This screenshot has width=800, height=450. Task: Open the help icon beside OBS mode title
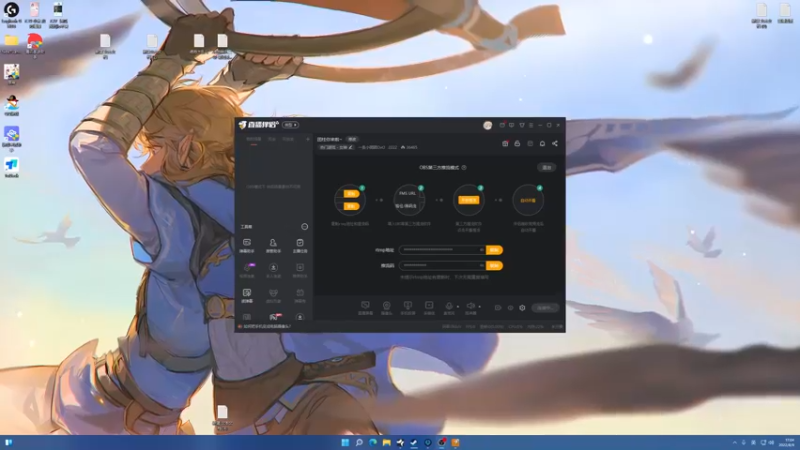[x=464, y=167]
